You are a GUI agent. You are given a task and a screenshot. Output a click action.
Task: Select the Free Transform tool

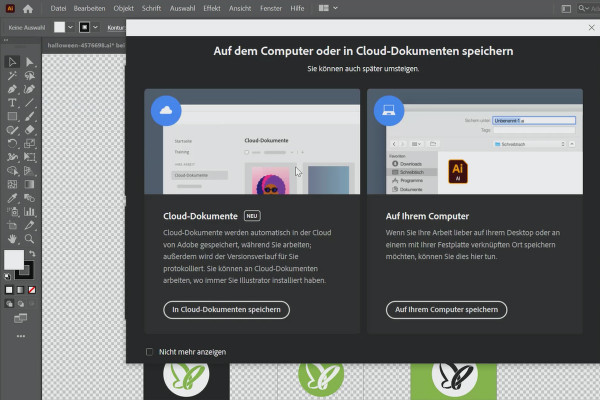click(x=29, y=157)
